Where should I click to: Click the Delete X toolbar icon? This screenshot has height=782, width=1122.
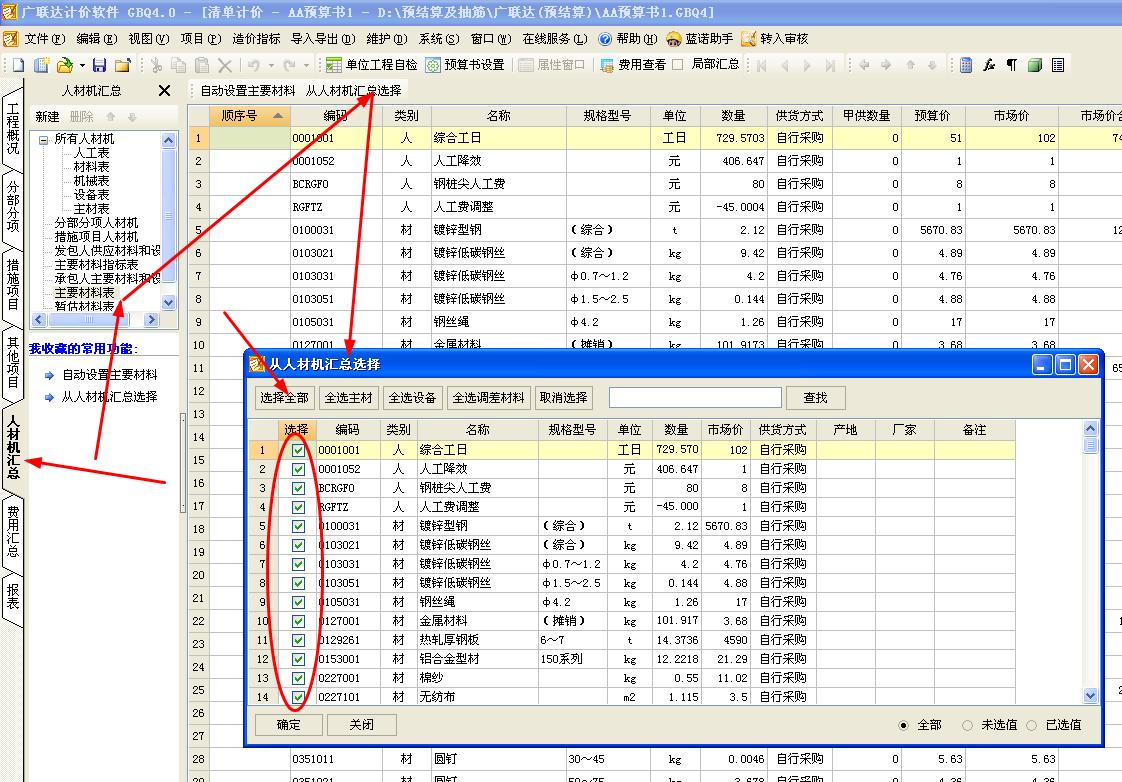[225, 65]
